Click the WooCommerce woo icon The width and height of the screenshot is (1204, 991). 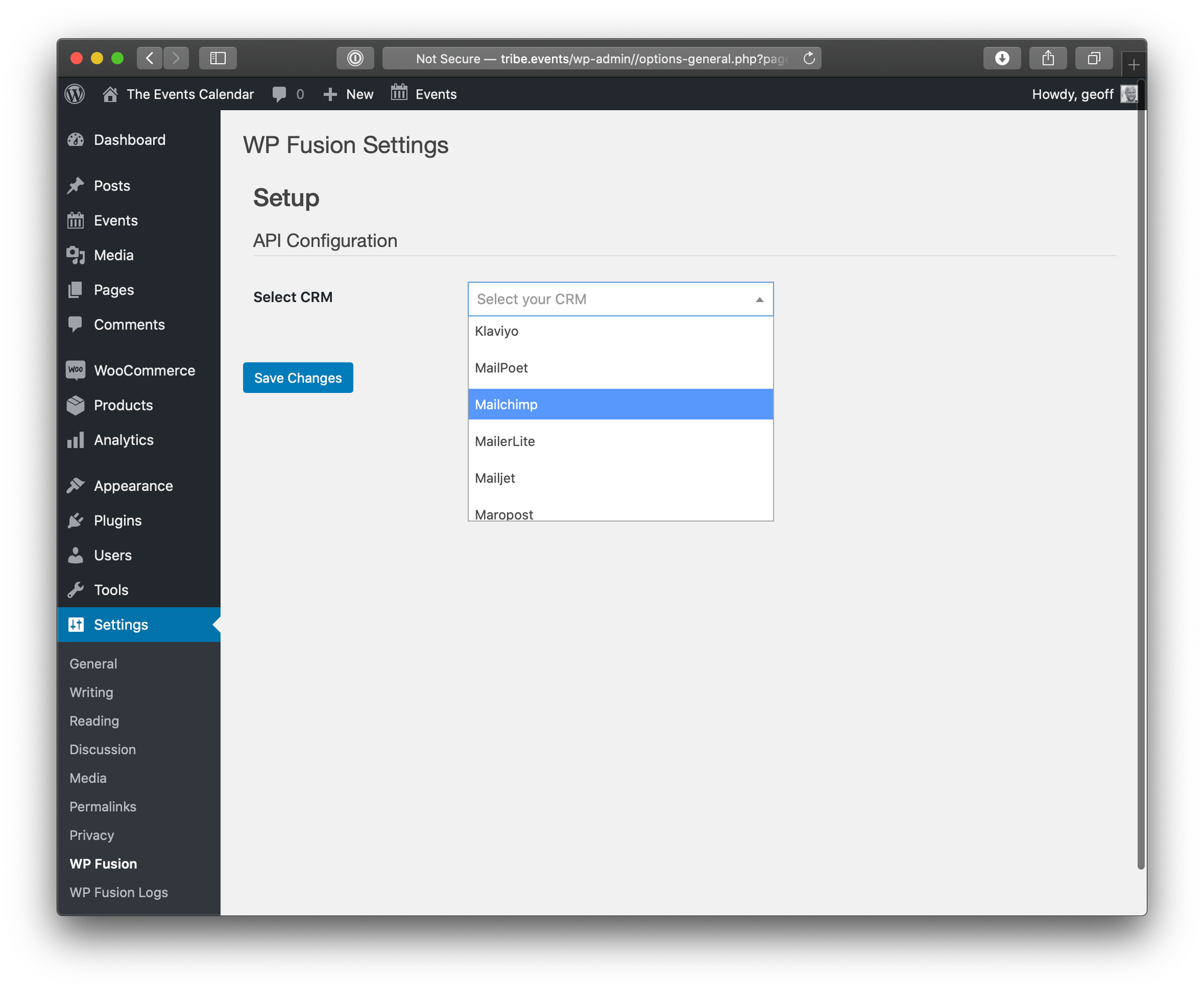(x=76, y=370)
